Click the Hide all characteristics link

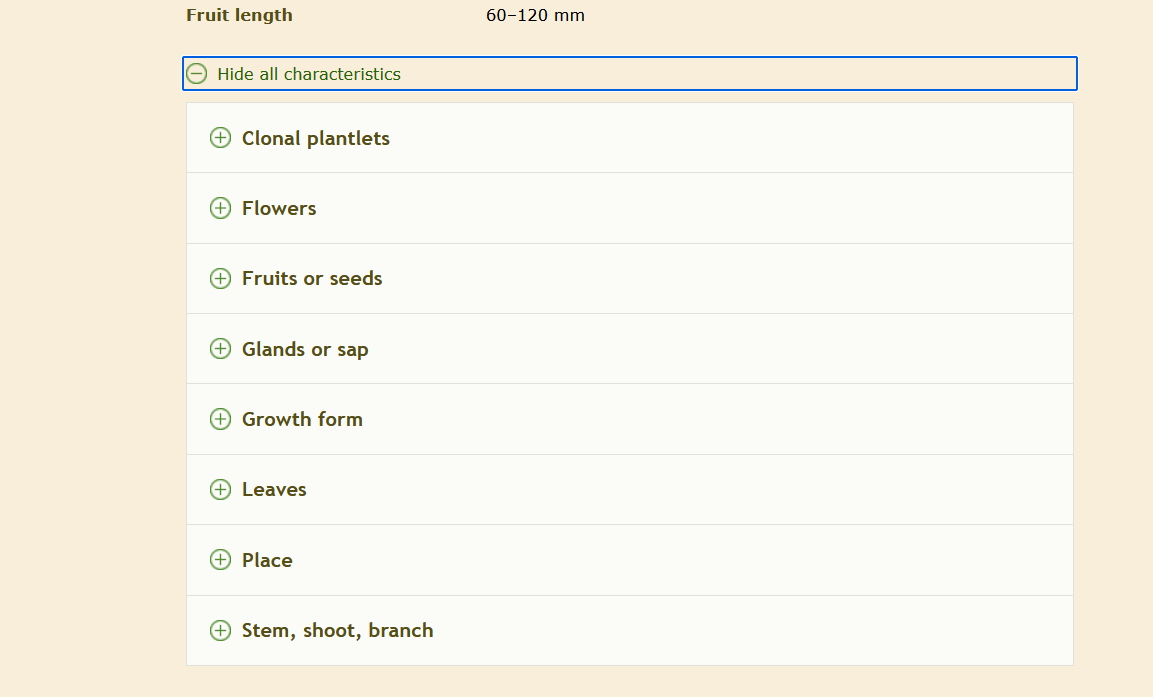[x=309, y=74]
